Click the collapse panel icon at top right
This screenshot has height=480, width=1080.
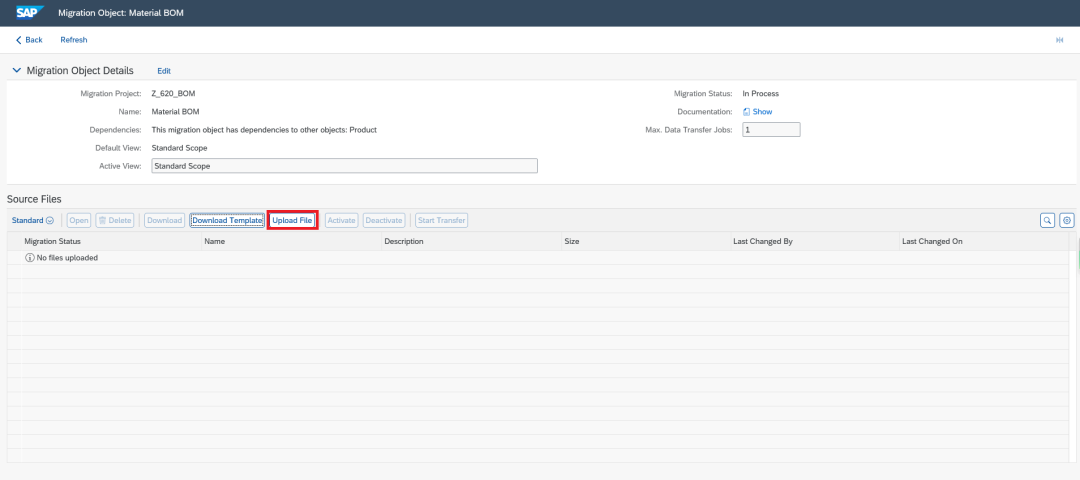pyautogui.click(x=1059, y=40)
